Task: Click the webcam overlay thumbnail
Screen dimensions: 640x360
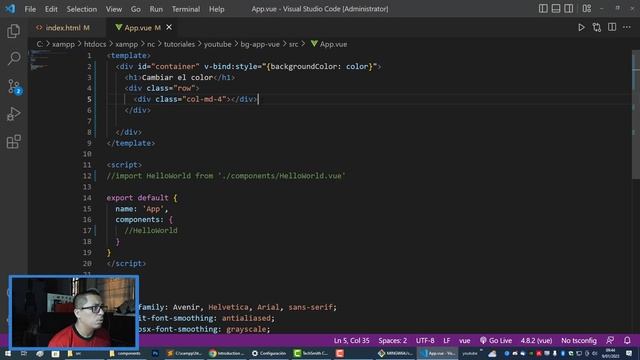Action: [x=74, y=312]
